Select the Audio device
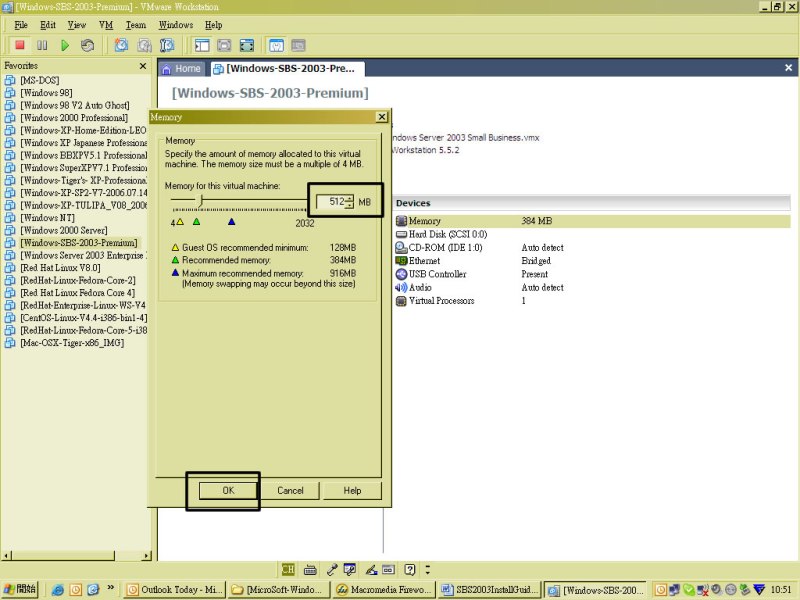 414,287
